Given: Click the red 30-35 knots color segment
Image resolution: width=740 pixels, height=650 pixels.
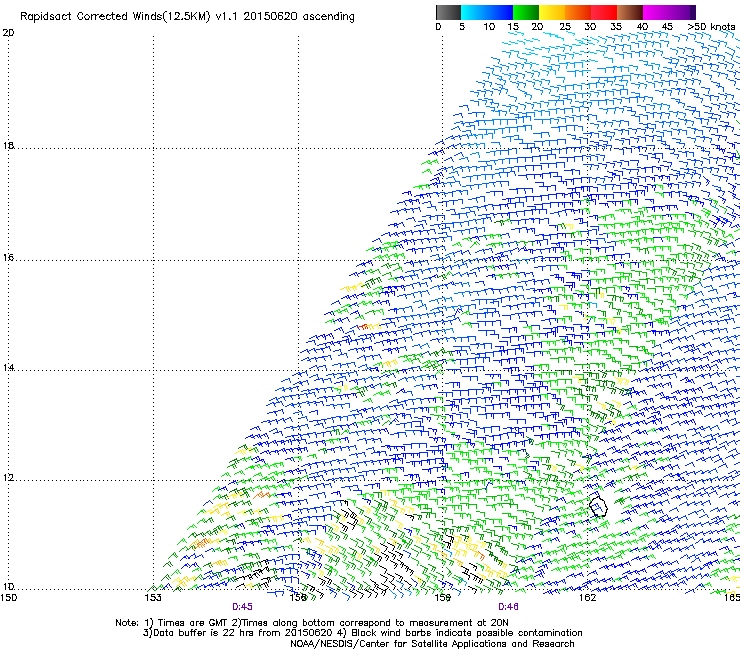Looking at the screenshot, I should (604, 12).
